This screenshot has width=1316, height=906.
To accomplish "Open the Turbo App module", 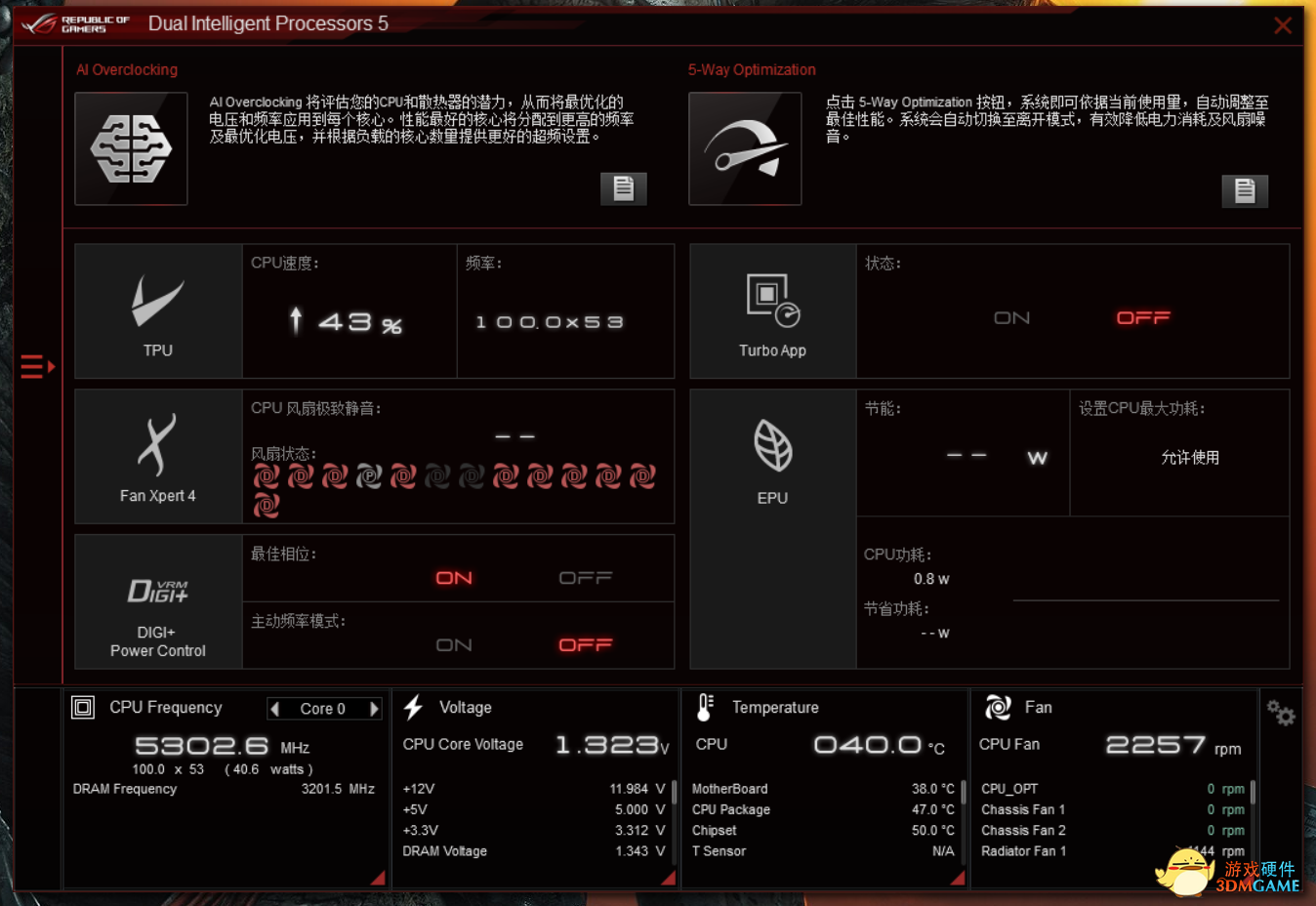I will click(x=772, y=310).
